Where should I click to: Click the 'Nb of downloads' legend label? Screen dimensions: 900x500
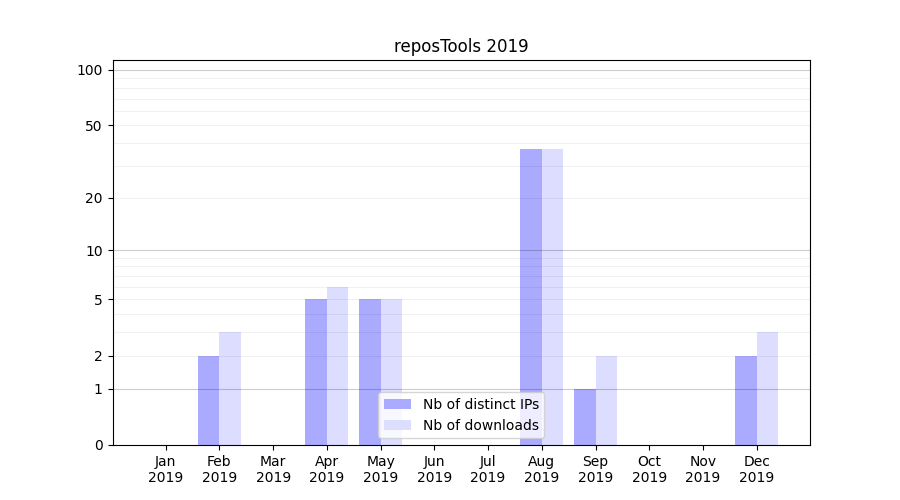(x=480, y=425)
